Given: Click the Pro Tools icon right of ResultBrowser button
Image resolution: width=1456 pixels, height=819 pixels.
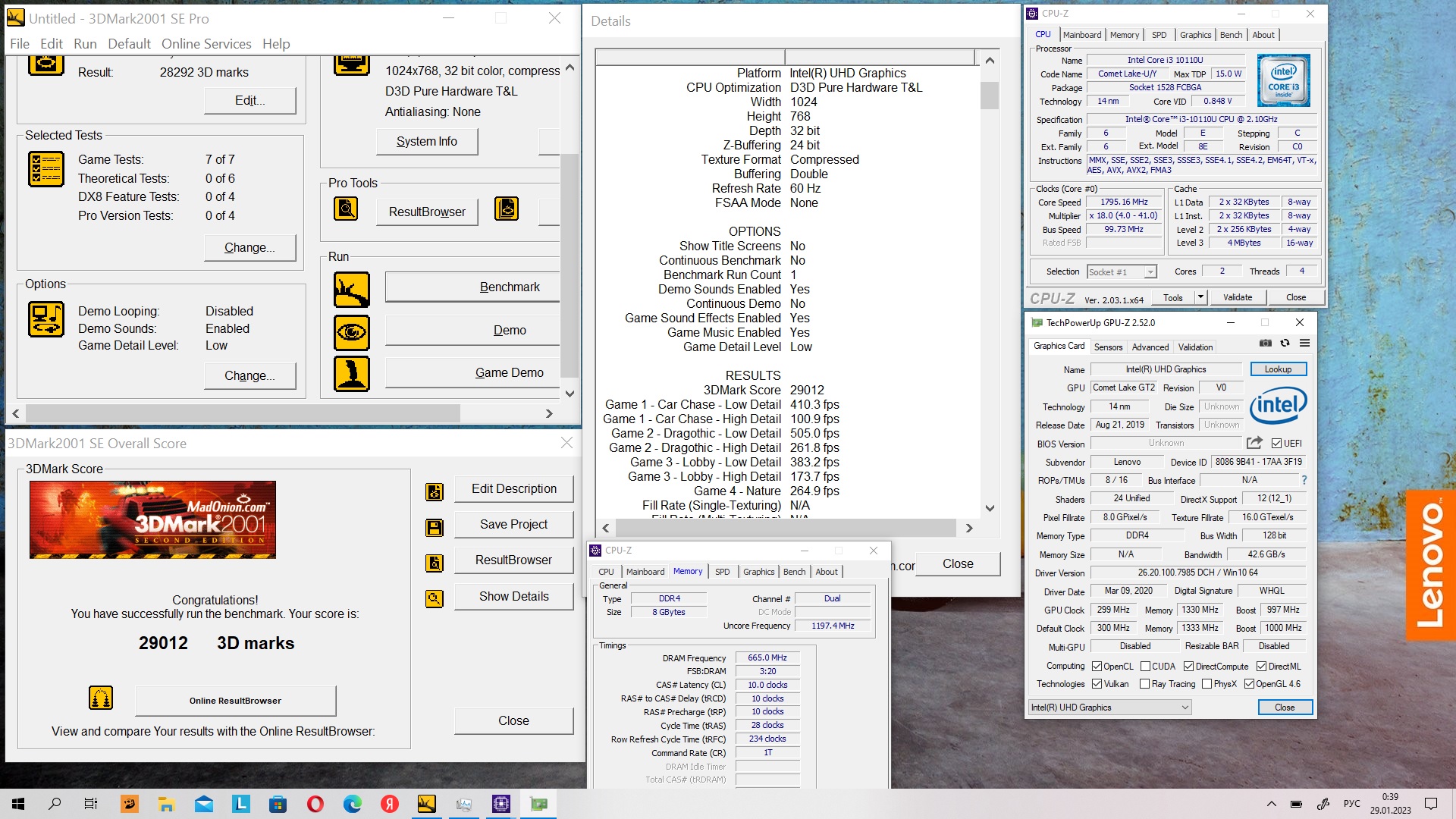Looking at the screenshot, I should pyautogui.click(x=507, y=209).
